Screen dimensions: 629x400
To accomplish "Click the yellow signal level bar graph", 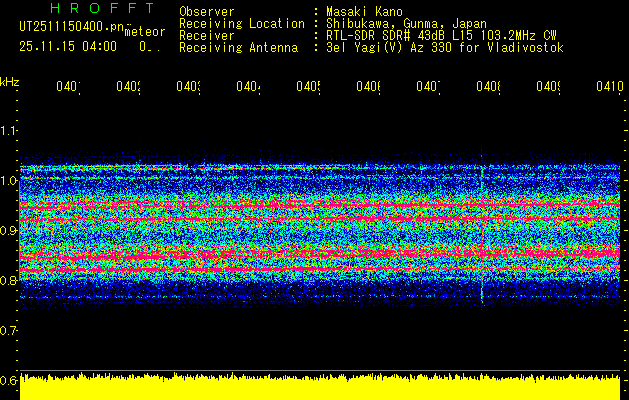I will point(320,386).
